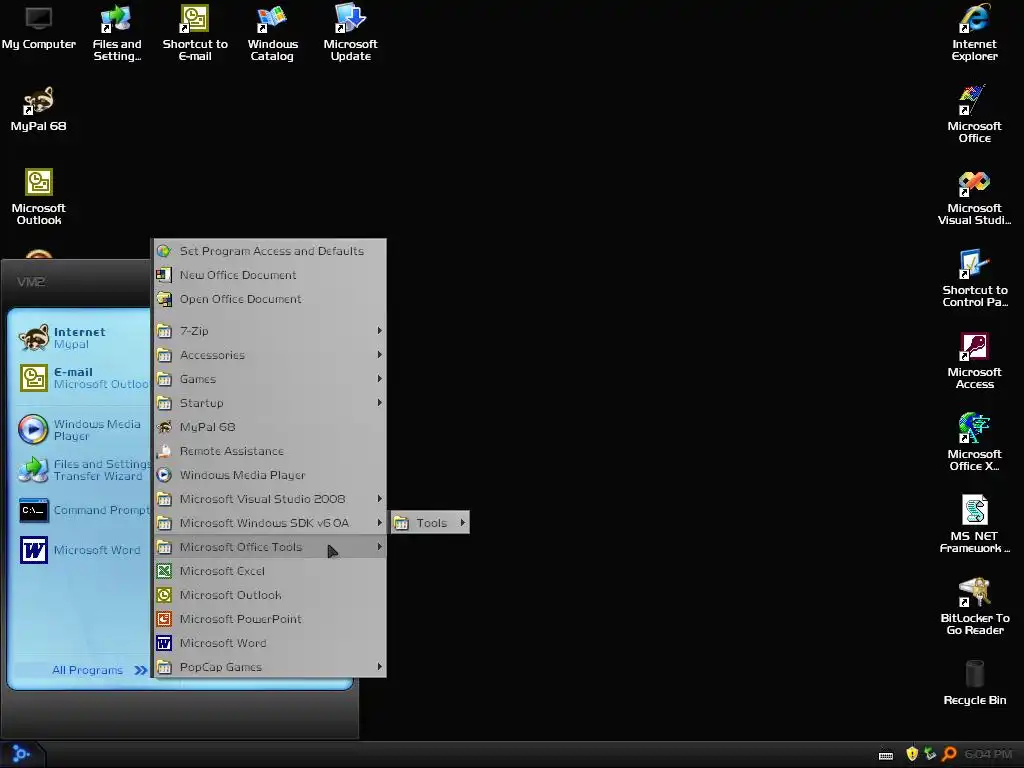The width and height of the screenshot is (1024, 768).
Task: Click the security shield tray icon
Action: [912, 754]
